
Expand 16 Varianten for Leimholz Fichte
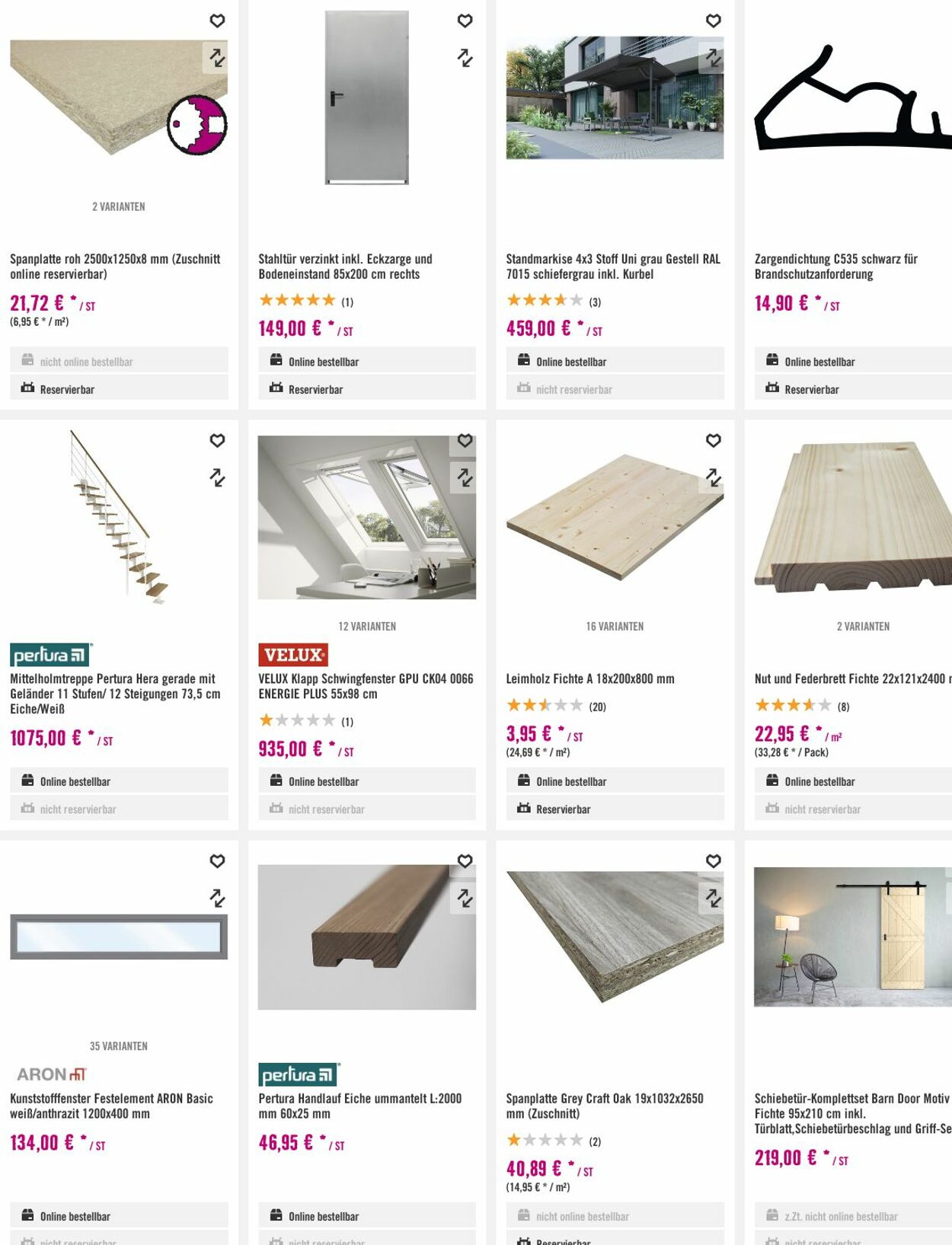615,626
